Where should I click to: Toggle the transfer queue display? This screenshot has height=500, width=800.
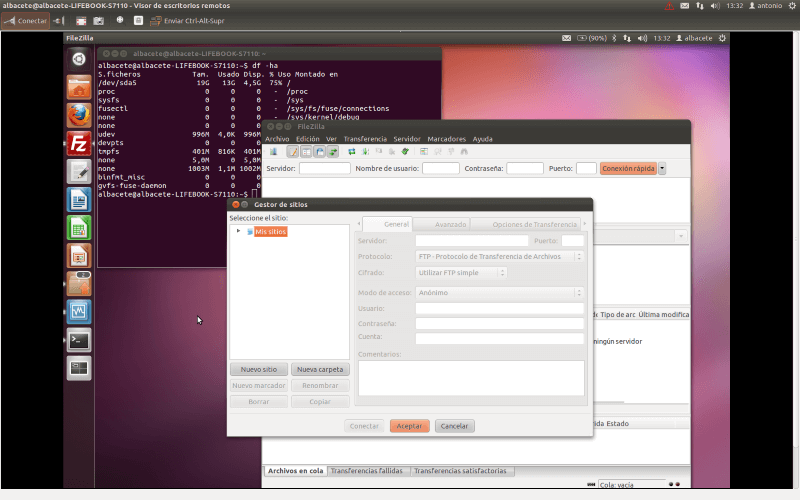333,152
